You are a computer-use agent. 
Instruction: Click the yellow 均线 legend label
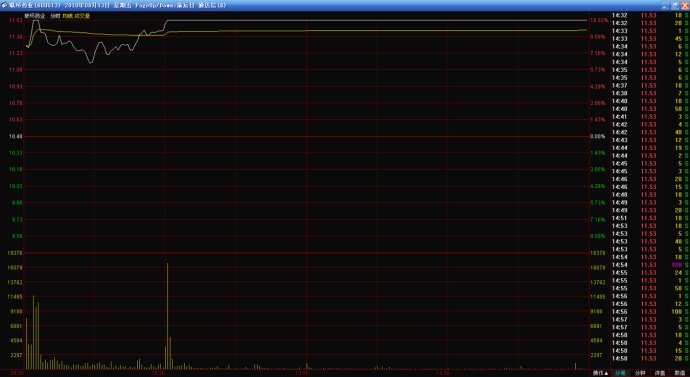tap(67, 16)
